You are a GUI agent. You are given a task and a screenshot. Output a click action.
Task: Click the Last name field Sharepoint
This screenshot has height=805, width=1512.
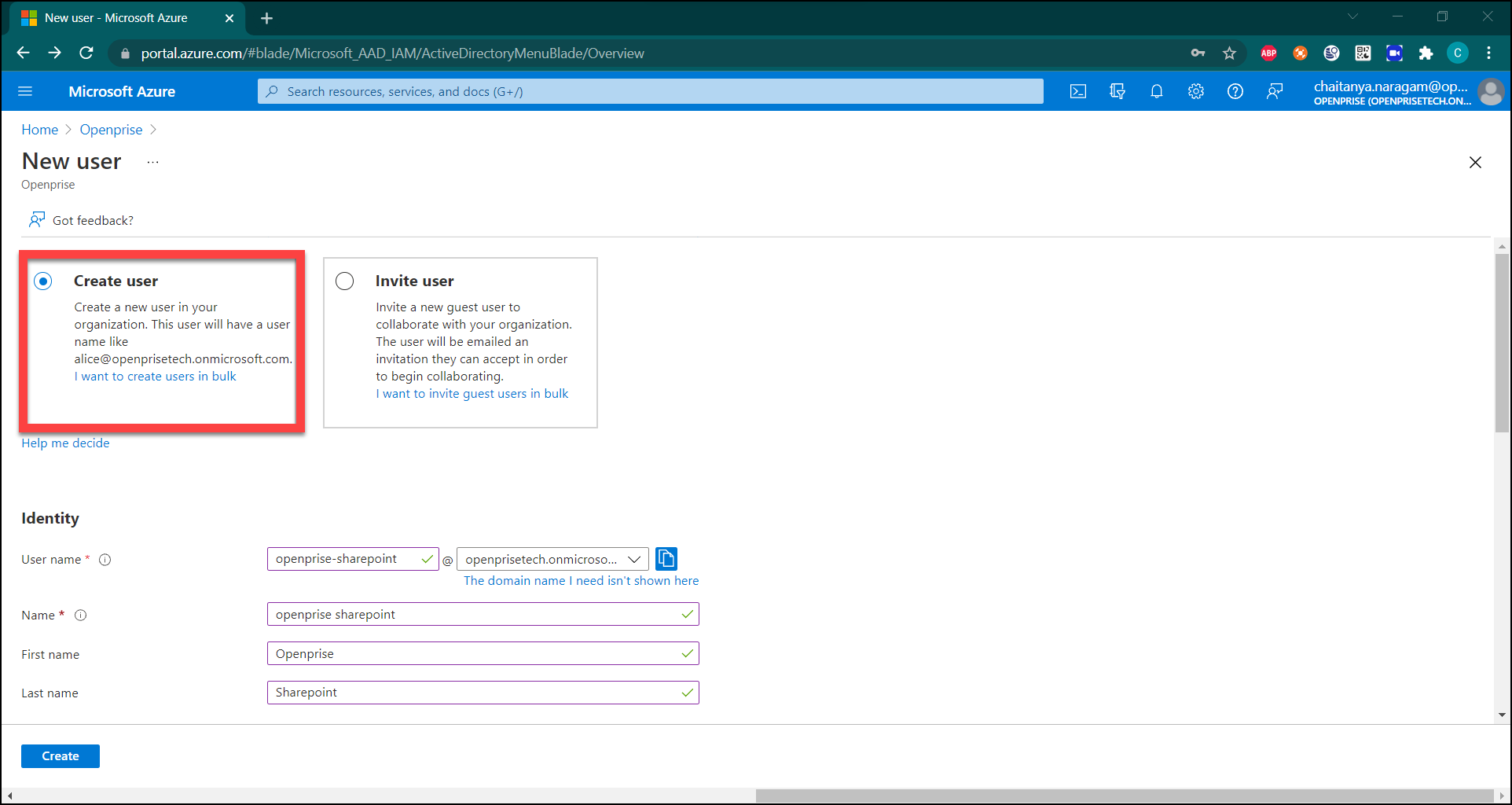point(483,693)
